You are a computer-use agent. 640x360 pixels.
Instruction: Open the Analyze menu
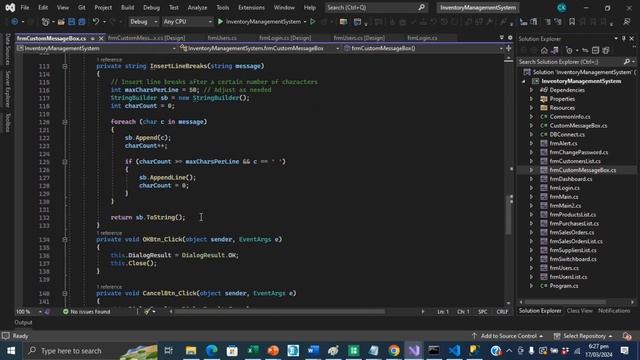[x=197, y=7]
